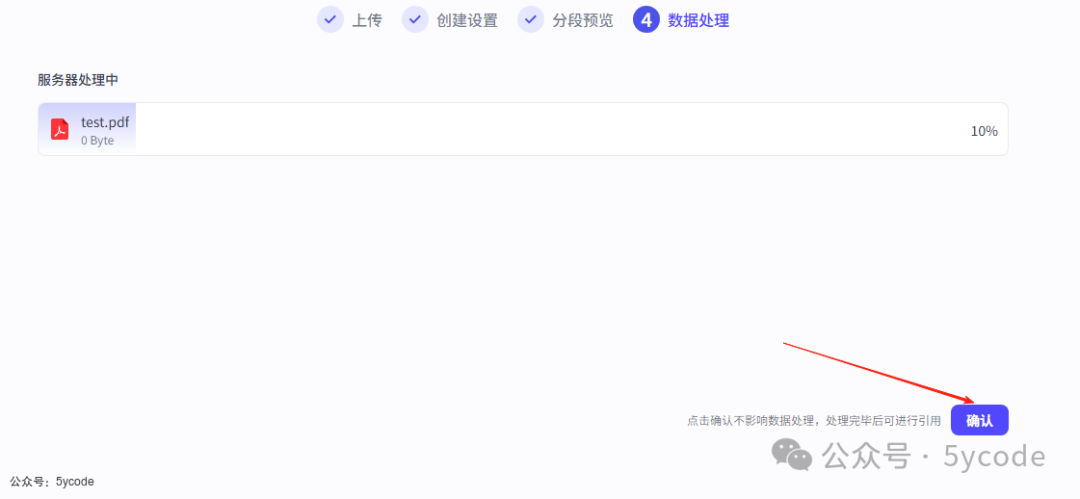This screenshot has height=499, width=1080.
Task: Click the test.pdf upload progress bar
Action: (x=523, y=129)
